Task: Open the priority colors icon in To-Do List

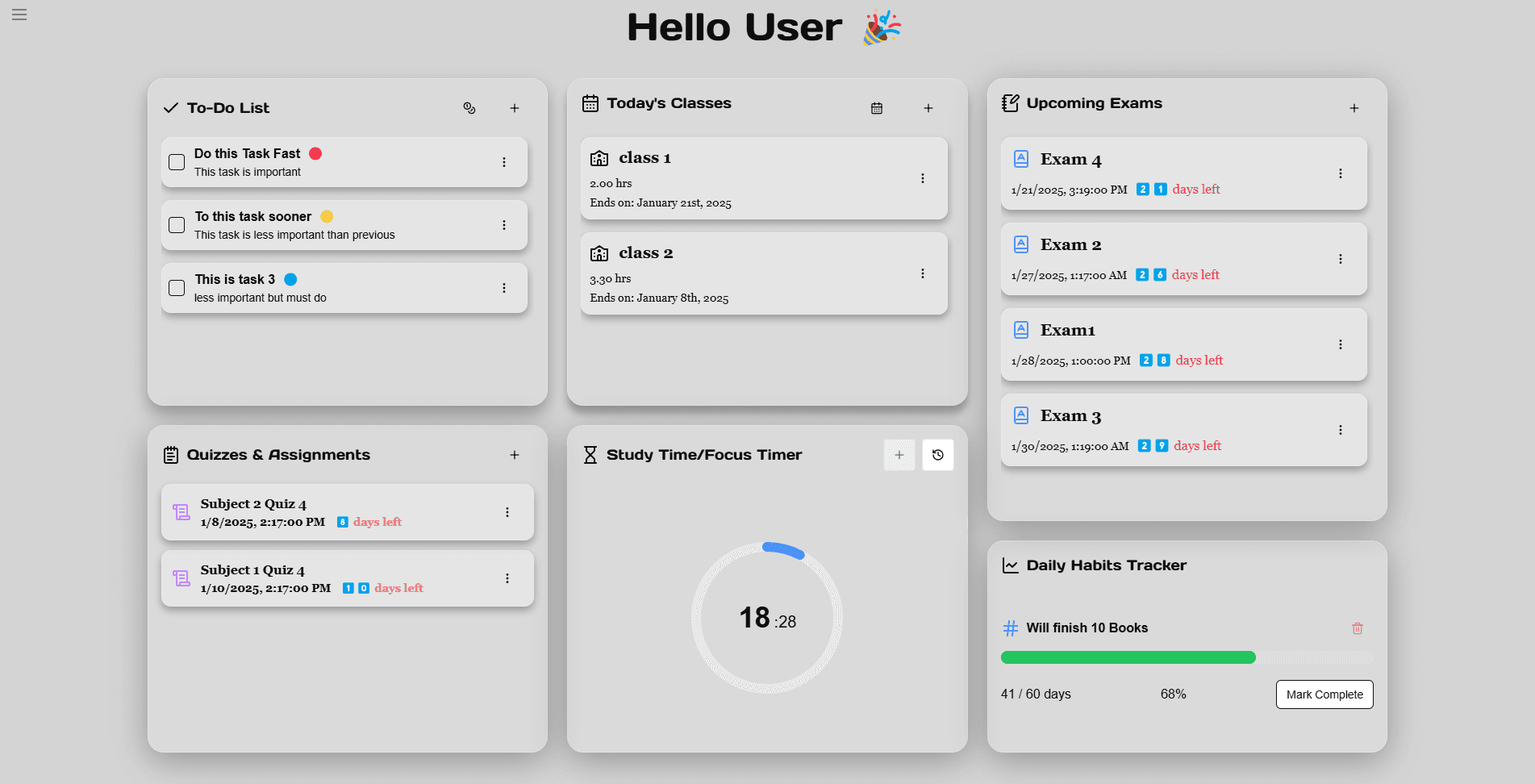Action: pos(469,107)
